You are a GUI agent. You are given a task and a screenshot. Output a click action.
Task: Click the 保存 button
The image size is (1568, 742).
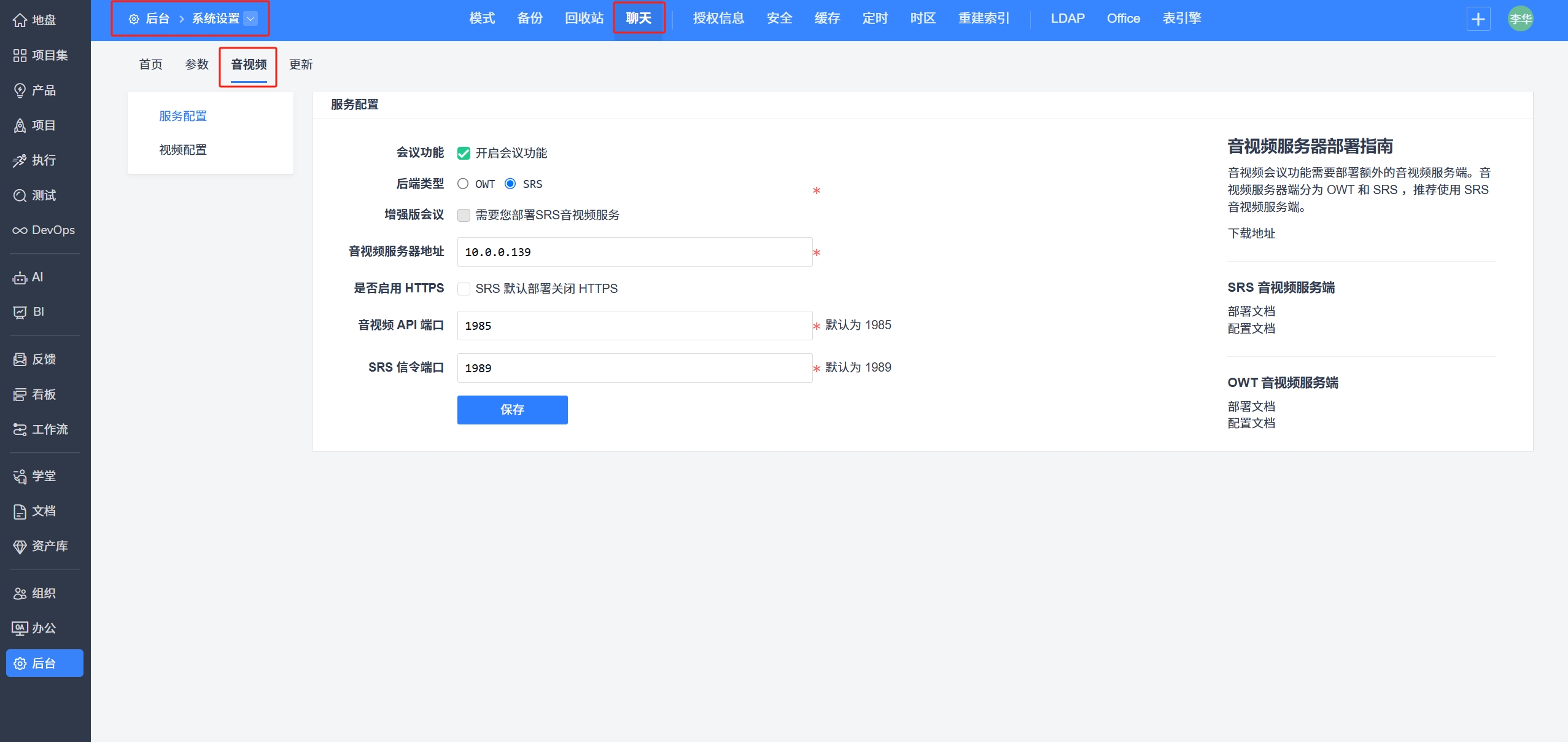512,410
